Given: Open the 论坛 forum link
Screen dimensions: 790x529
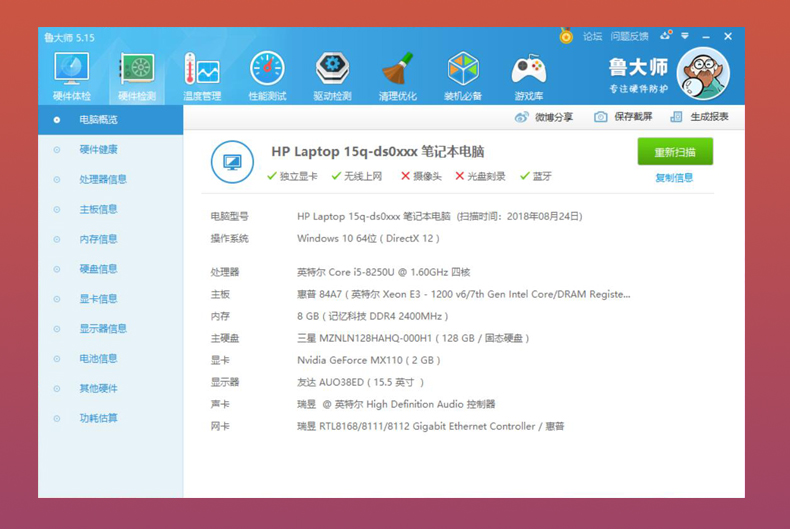Looking at the screenshot, I should [x=592, y=36].
